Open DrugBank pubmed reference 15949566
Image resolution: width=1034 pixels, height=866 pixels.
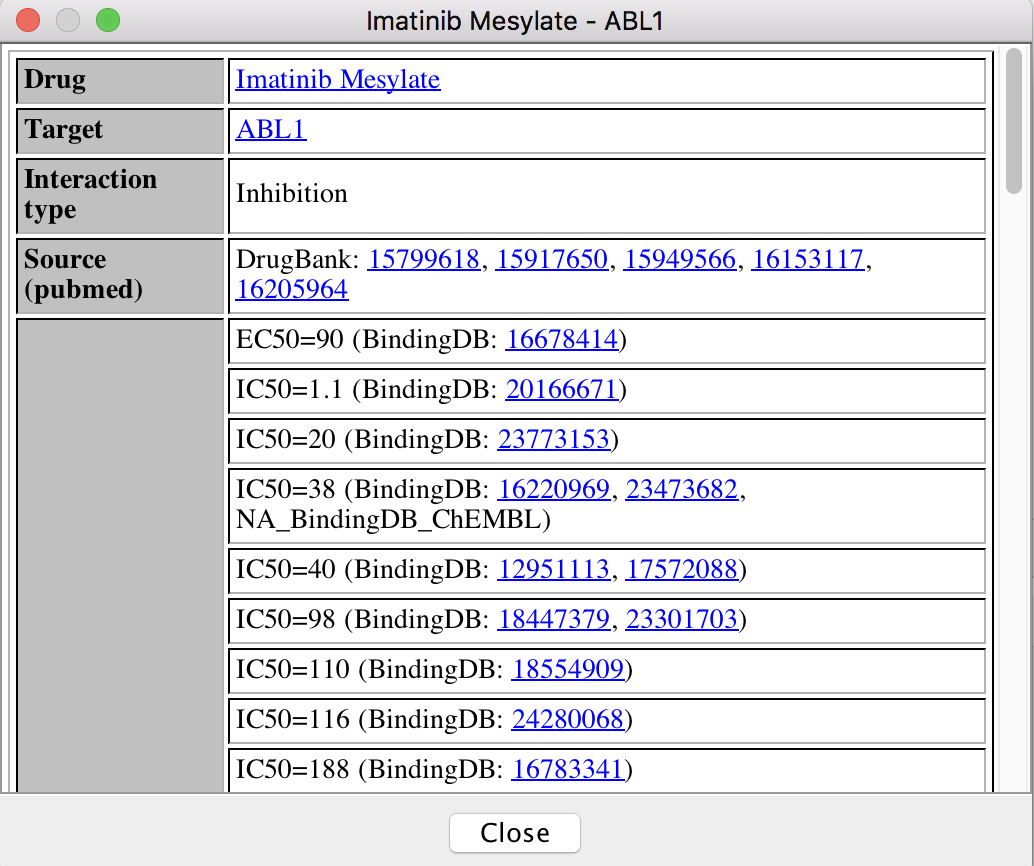tap(679, 259)
